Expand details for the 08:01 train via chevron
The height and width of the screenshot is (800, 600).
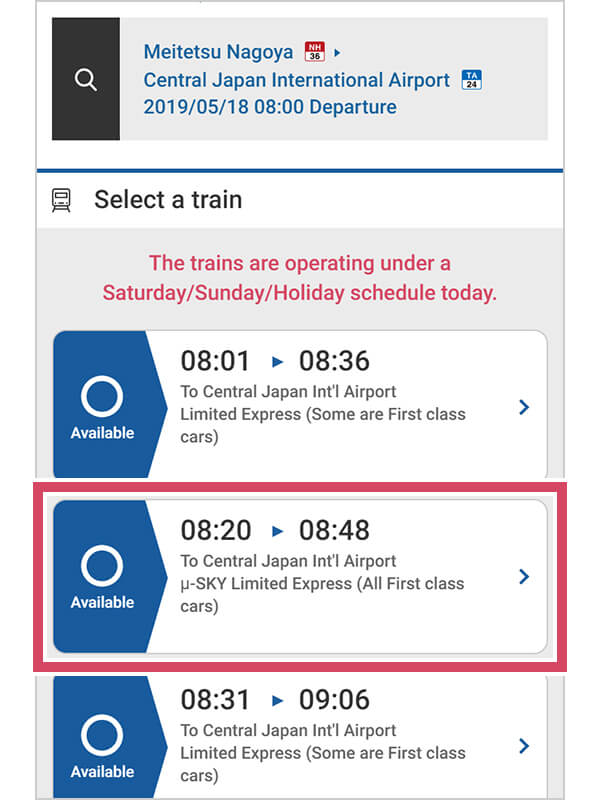tap(523, 408)
